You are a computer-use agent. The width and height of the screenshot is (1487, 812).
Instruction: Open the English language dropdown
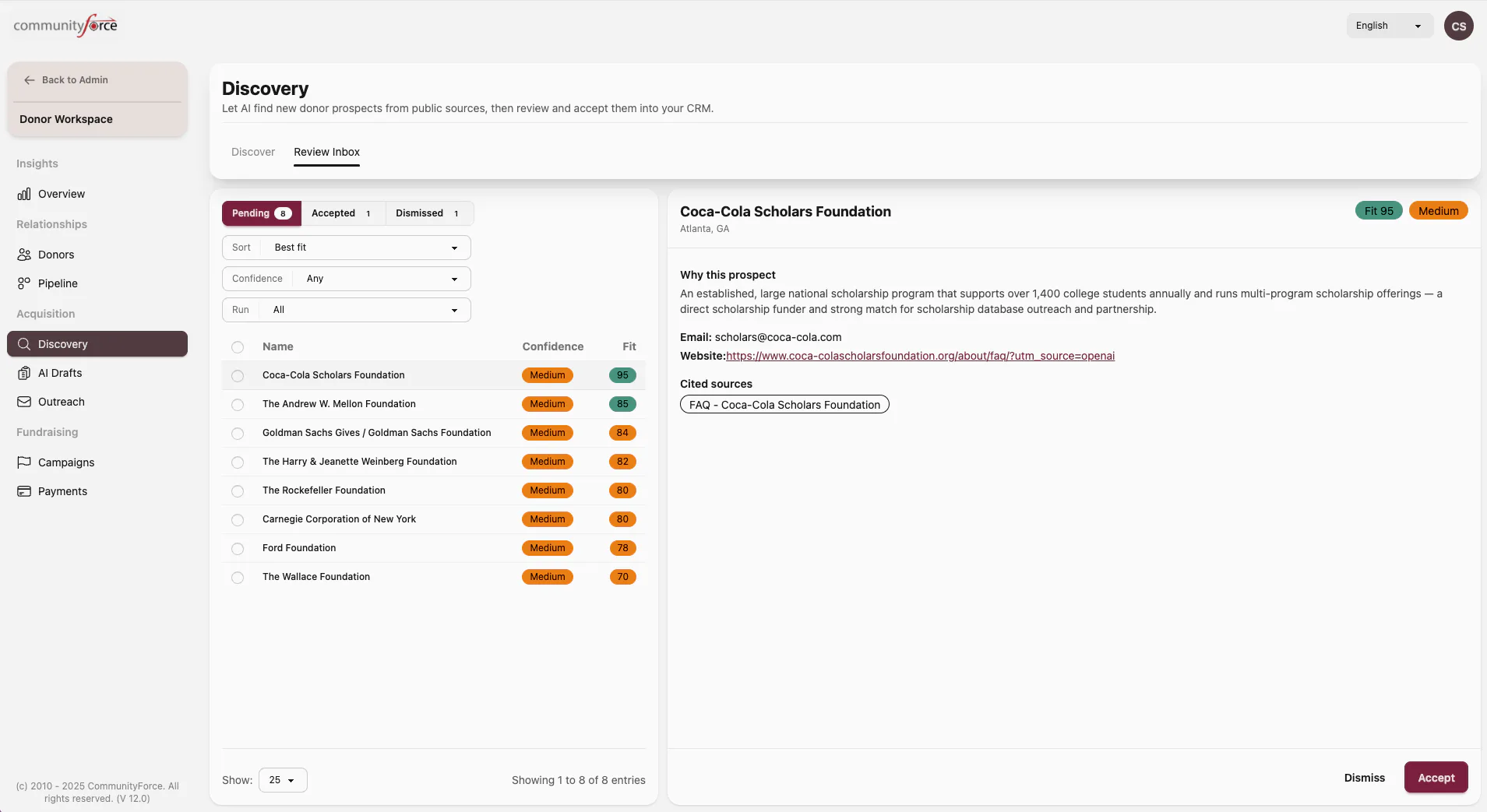(x=1390, y=26)
